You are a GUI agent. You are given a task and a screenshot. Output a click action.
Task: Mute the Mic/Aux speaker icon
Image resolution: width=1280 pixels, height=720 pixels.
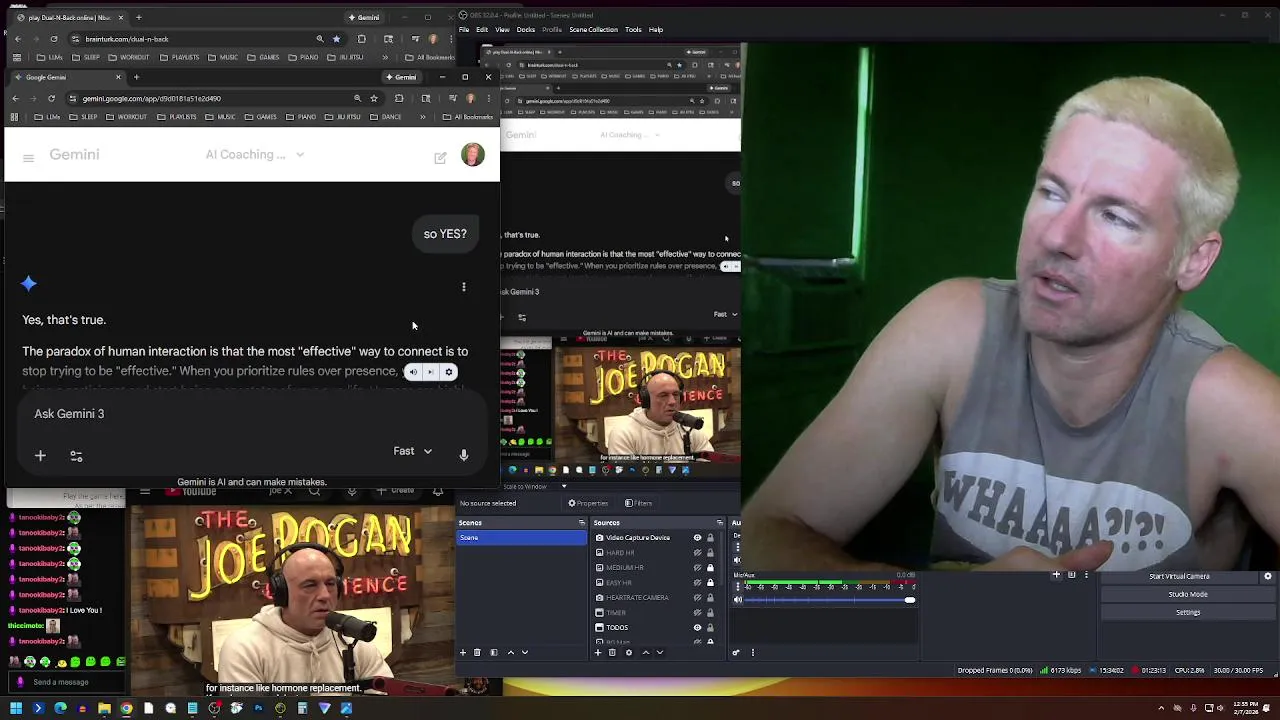point(738,600)
